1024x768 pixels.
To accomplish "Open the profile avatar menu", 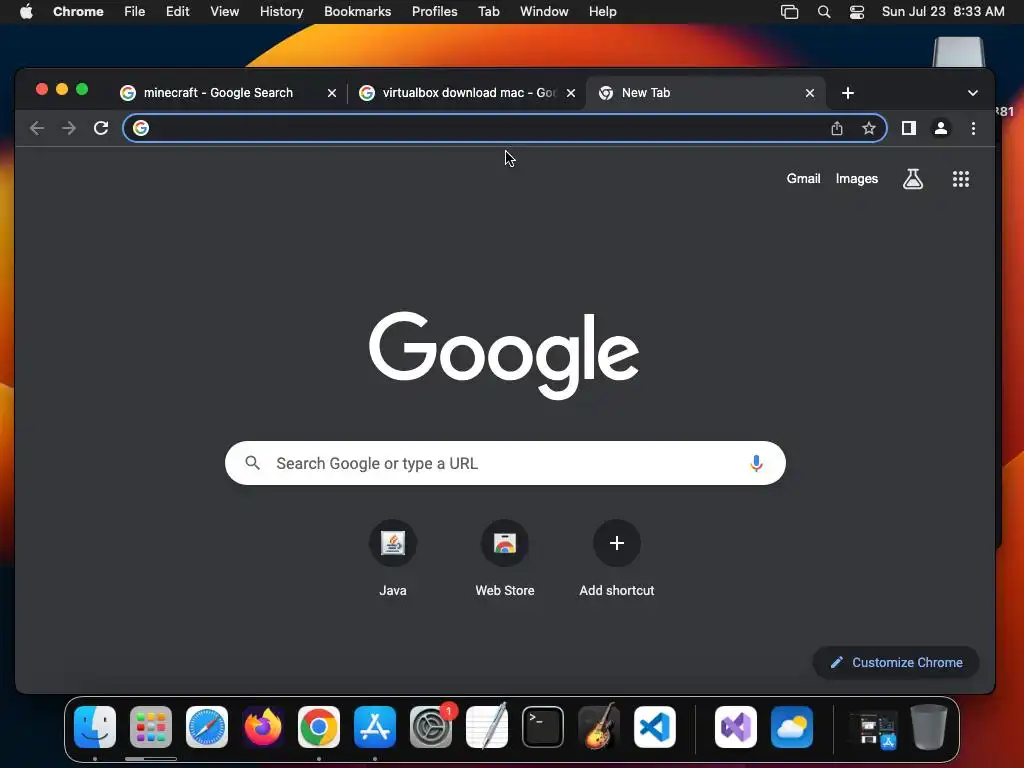I will (x=940, y=128).
